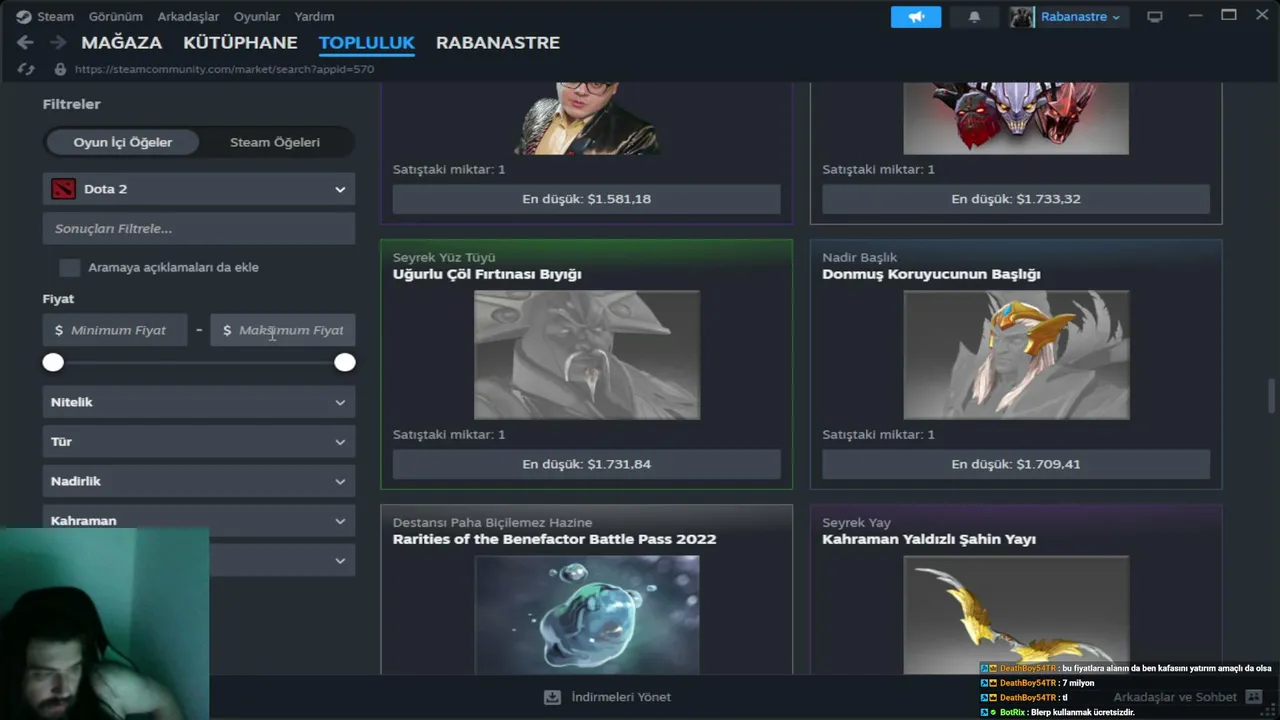The width and height of the screenshot is (1280, 720).
Task: Click the page URL address text
Action: (224, 69)
